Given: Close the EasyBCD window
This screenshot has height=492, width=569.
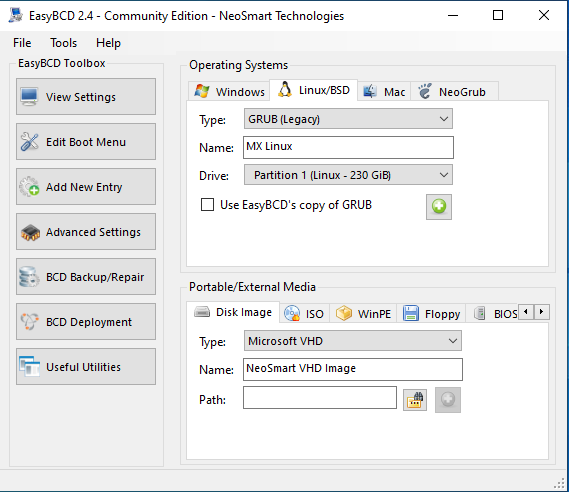Looking at the screenshot, I should [544, 15].
